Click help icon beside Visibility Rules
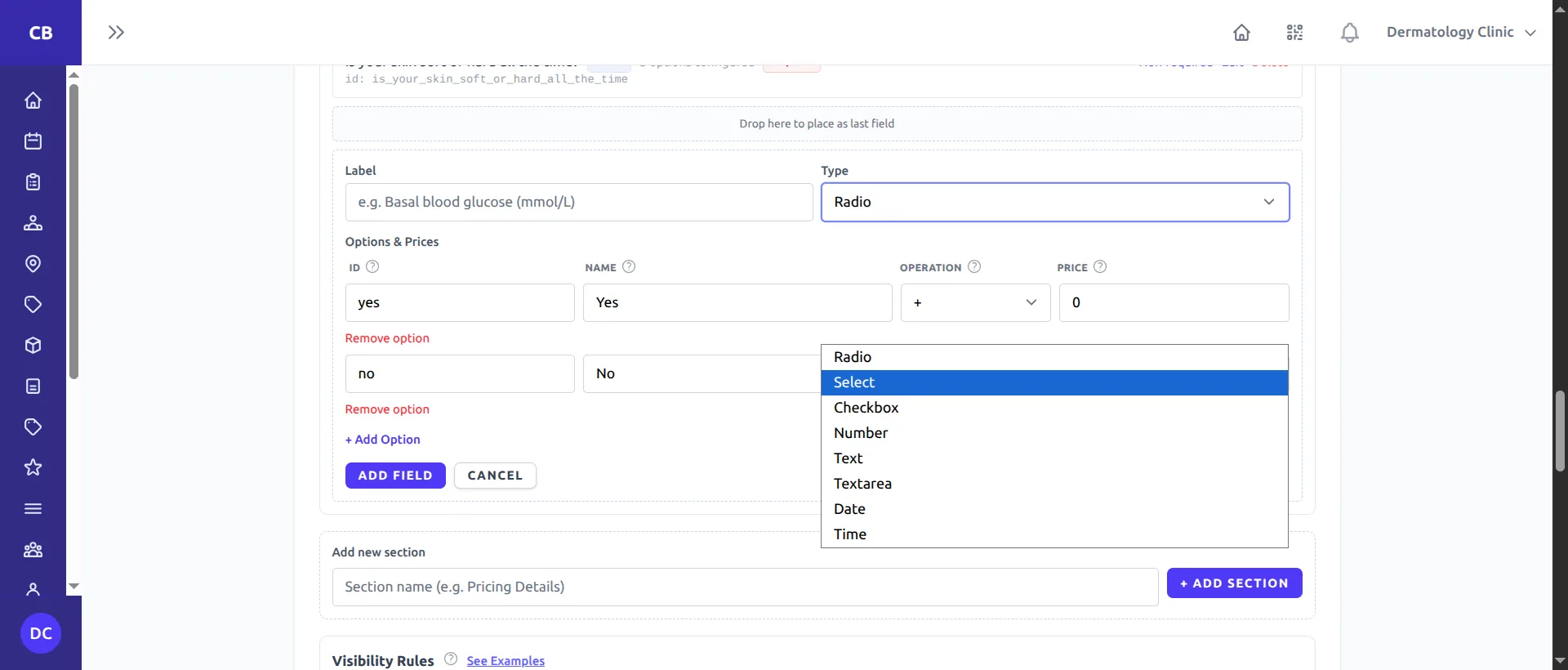The height and width of the screenshot is (670, 1568). [x=451, y=659]
